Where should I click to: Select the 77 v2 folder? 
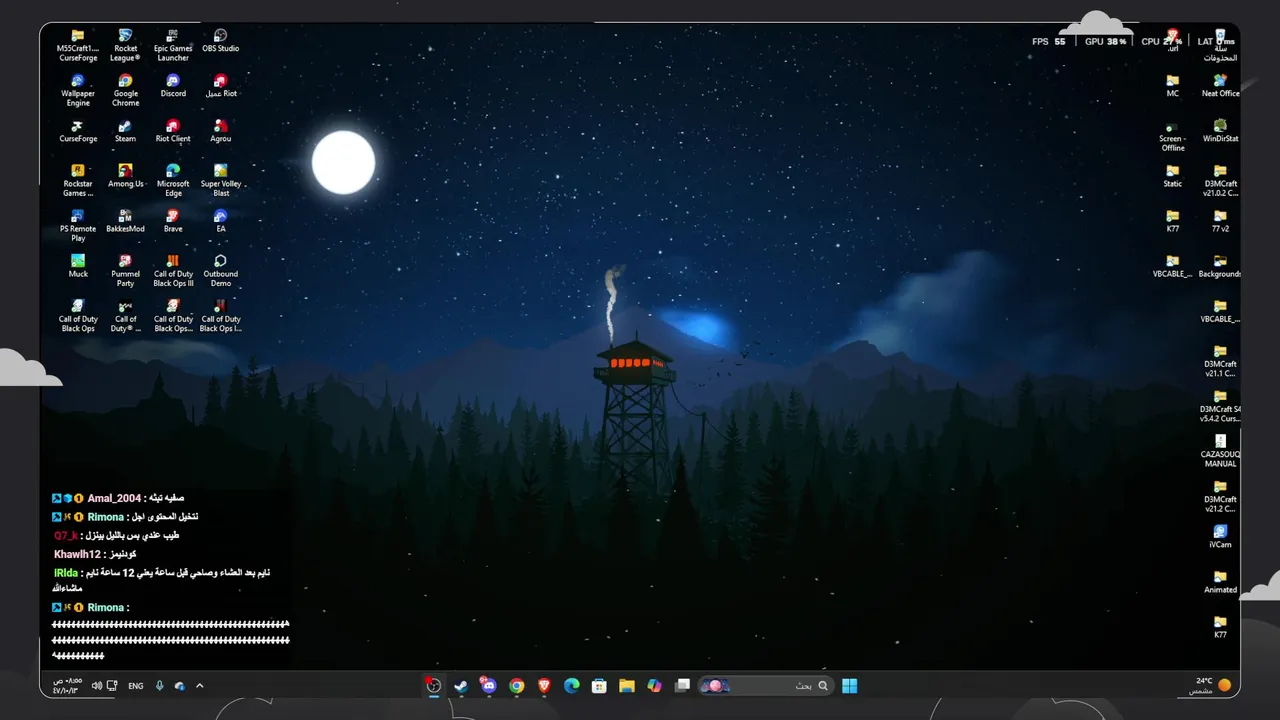(1220, 221)
